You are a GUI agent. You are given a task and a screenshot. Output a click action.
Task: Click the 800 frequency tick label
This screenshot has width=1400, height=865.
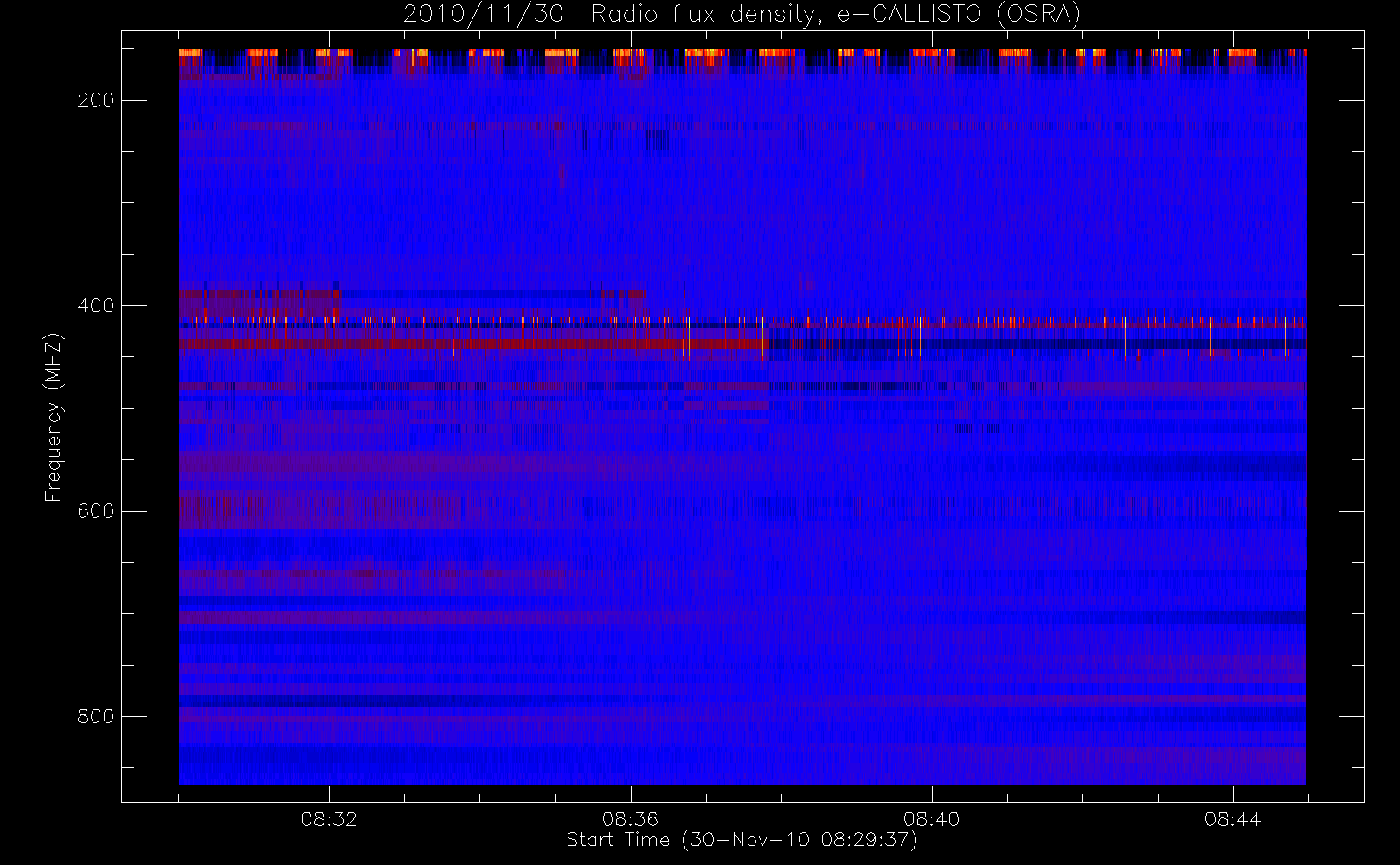(x=95, y=716)
